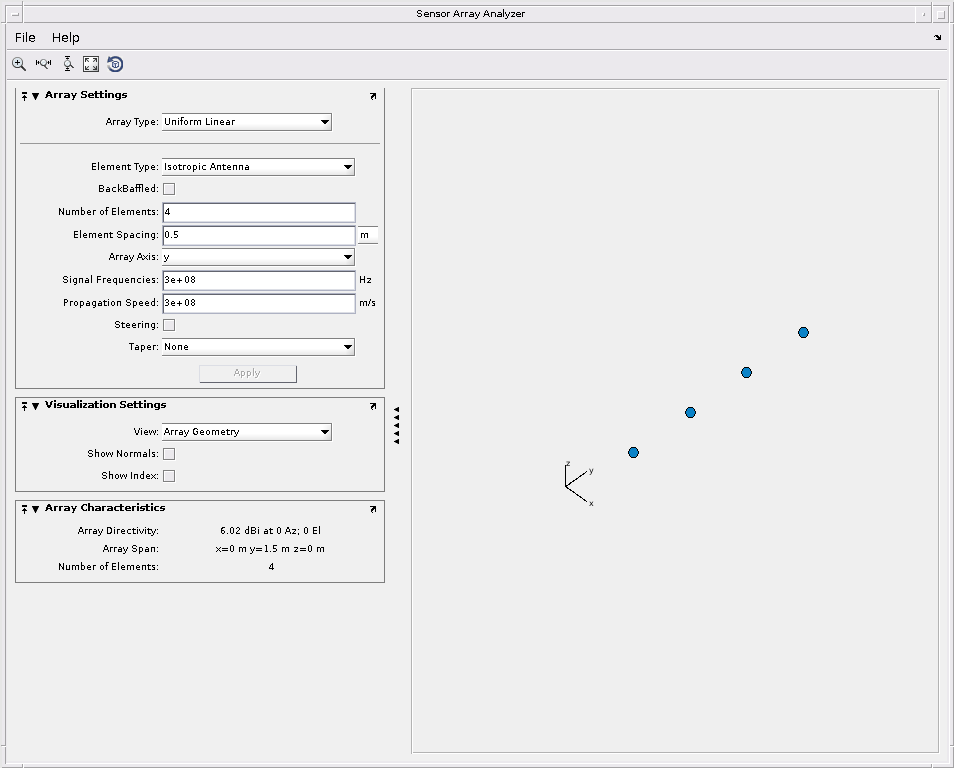
Task: Click the Element Spacing unit field
Action: pyautogui.click(x=367, y=235)
